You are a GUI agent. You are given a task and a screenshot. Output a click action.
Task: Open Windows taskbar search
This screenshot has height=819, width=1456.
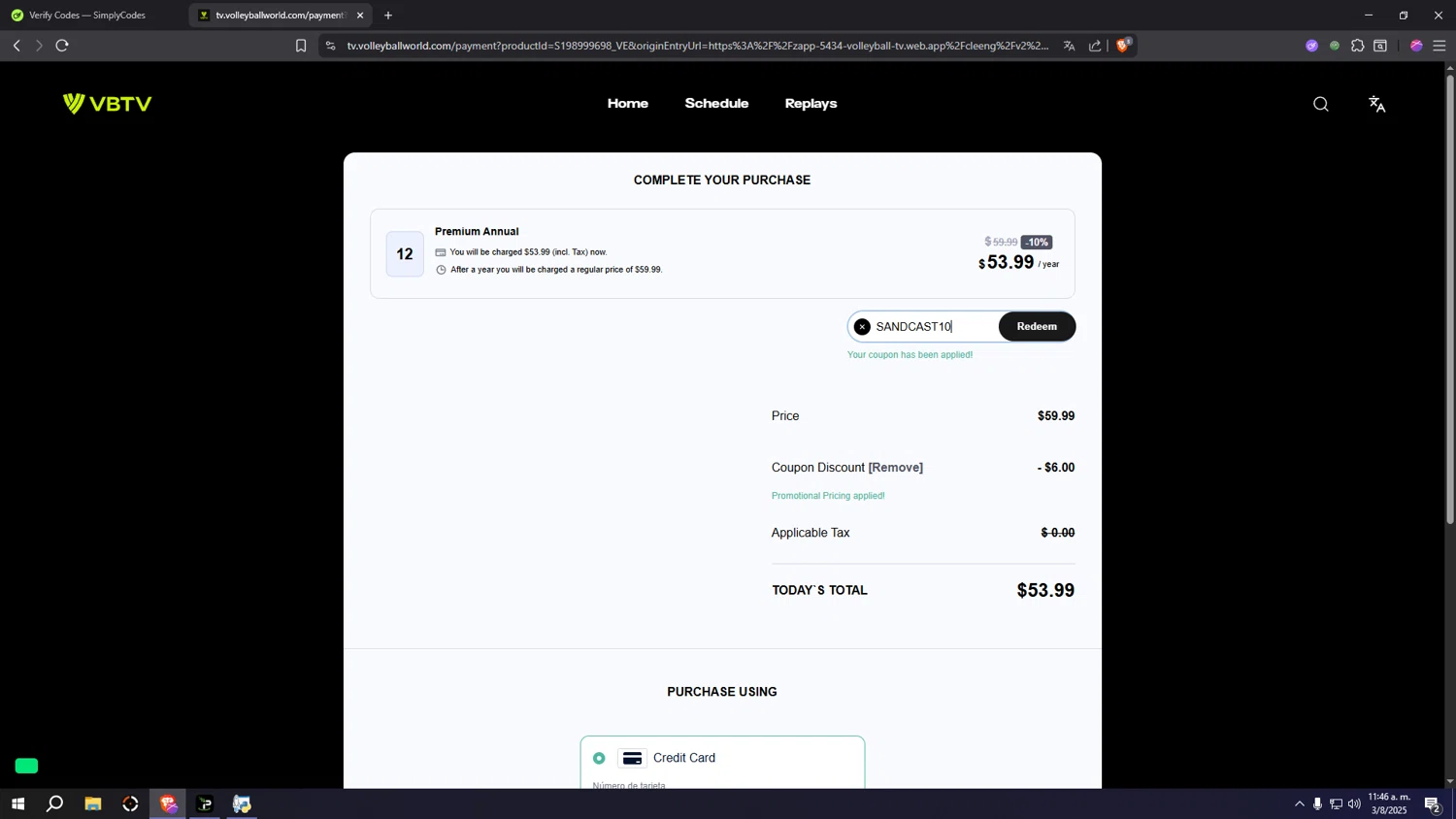point(55,803)
